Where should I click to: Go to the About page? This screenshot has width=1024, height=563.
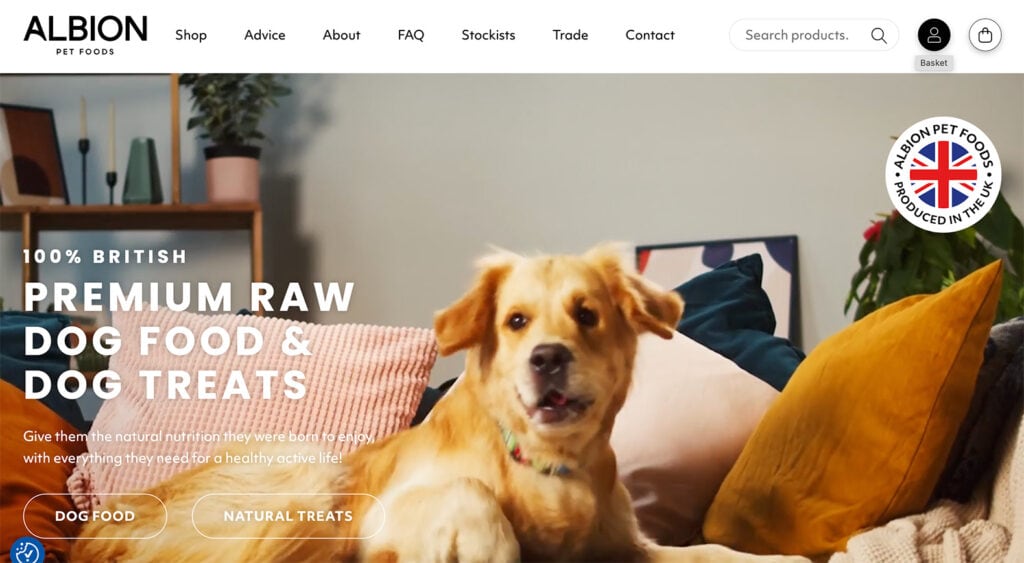click(x=341, y=35)
